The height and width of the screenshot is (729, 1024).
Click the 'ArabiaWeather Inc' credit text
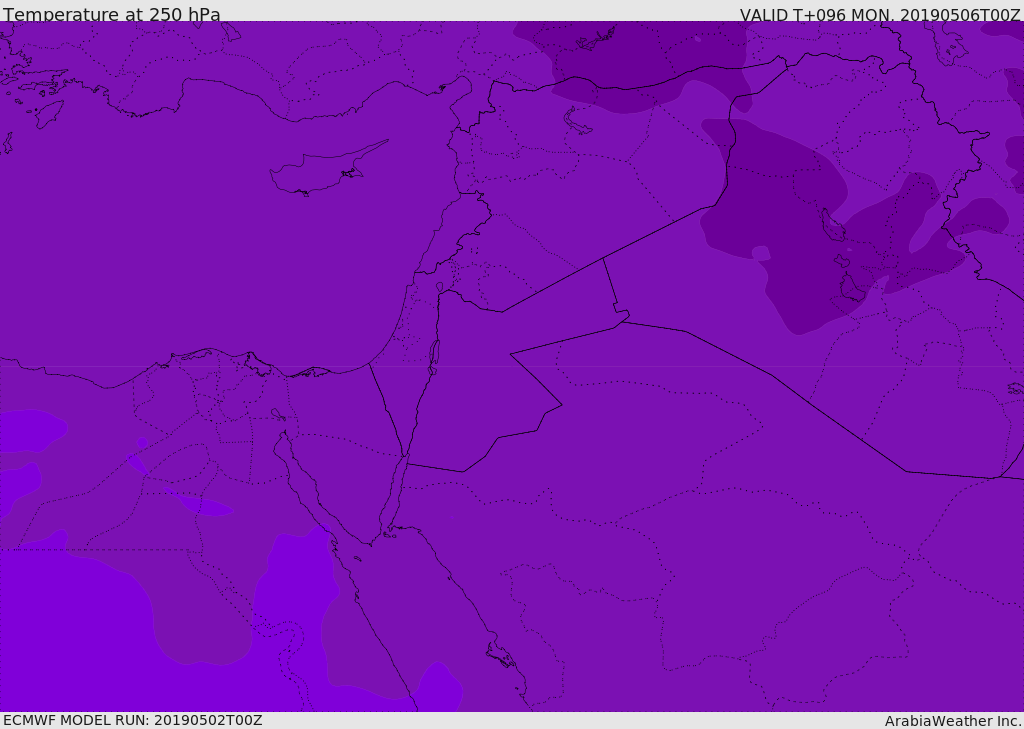pos(952,721)
